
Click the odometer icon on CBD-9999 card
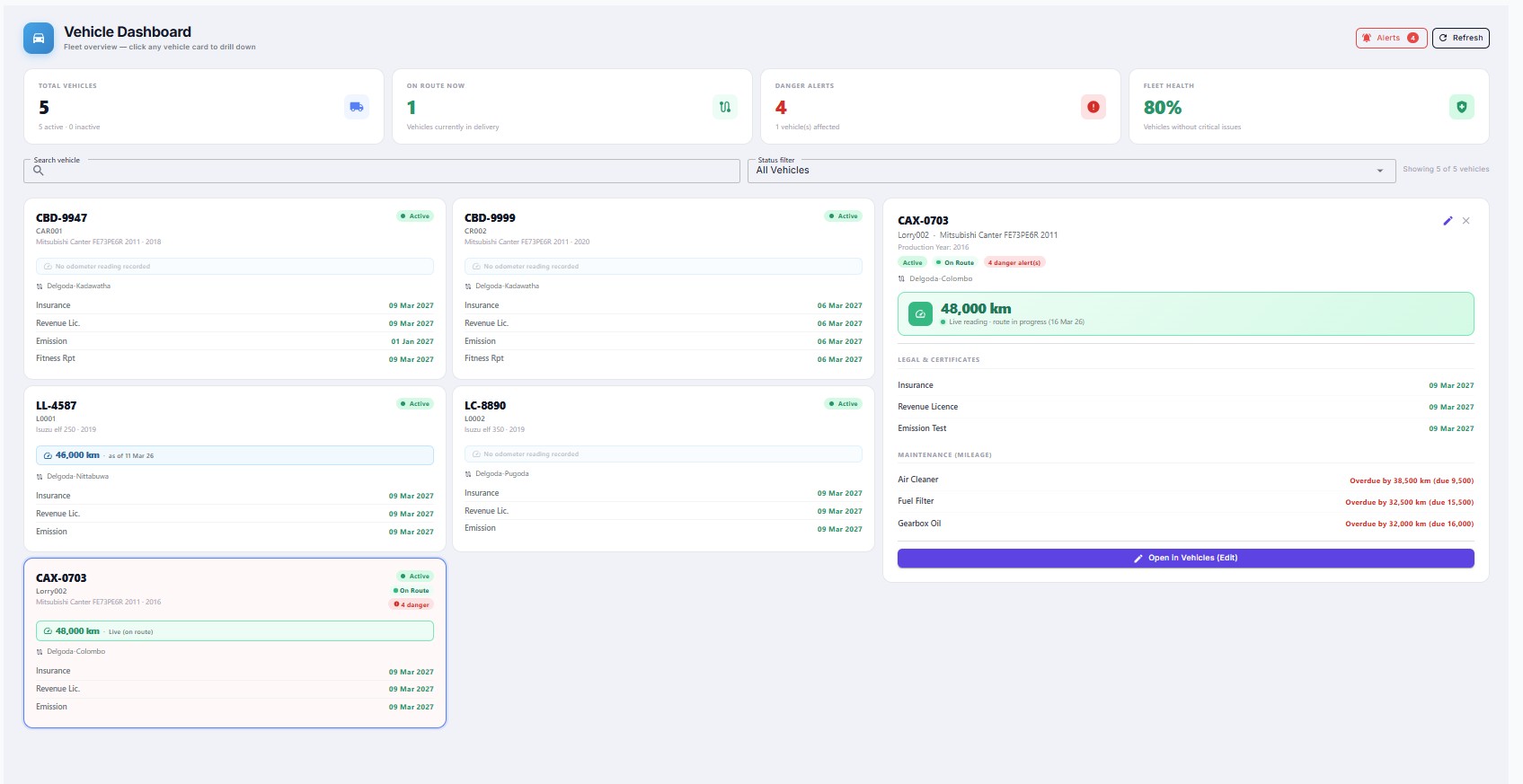point(476,267)
